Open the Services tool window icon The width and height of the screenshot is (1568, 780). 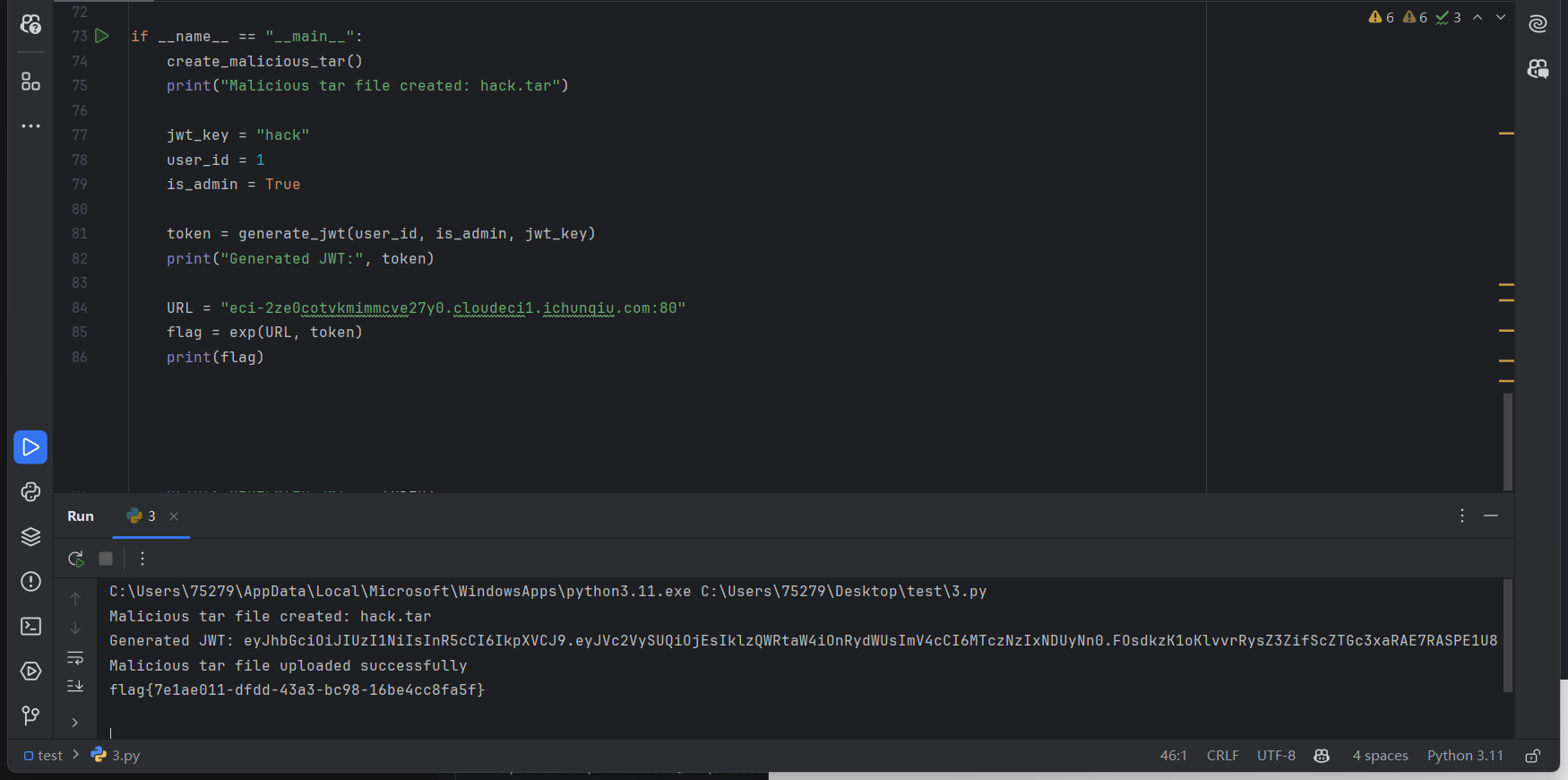point(30,671)
